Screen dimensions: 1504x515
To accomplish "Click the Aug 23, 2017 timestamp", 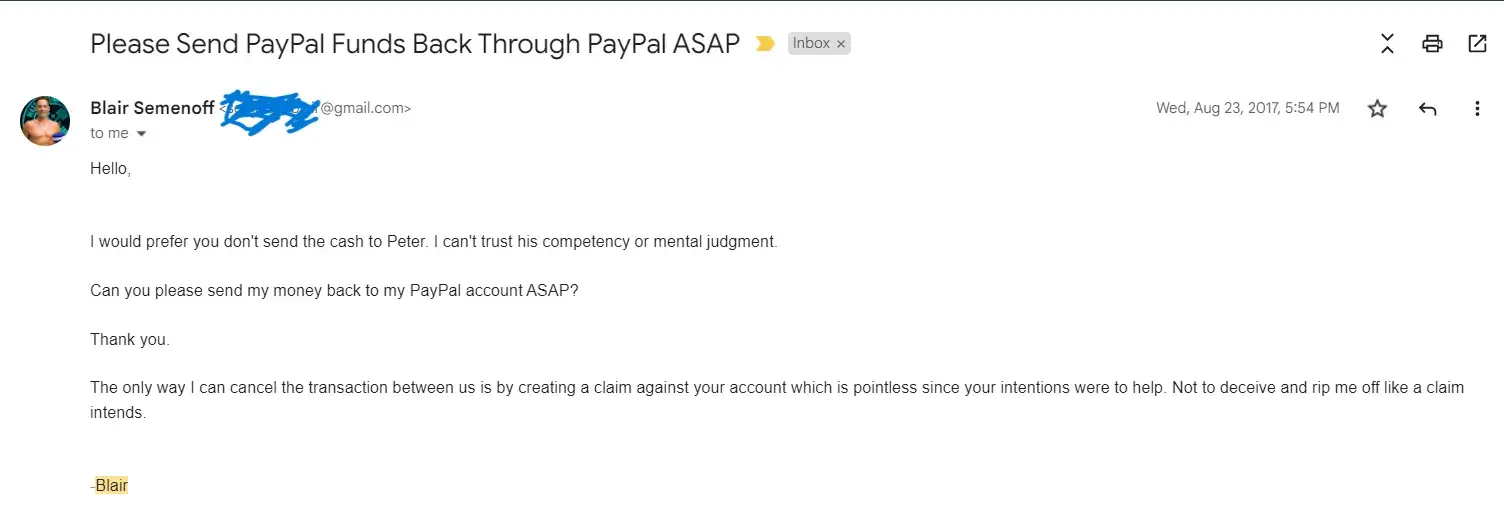I will [1247, 108].
